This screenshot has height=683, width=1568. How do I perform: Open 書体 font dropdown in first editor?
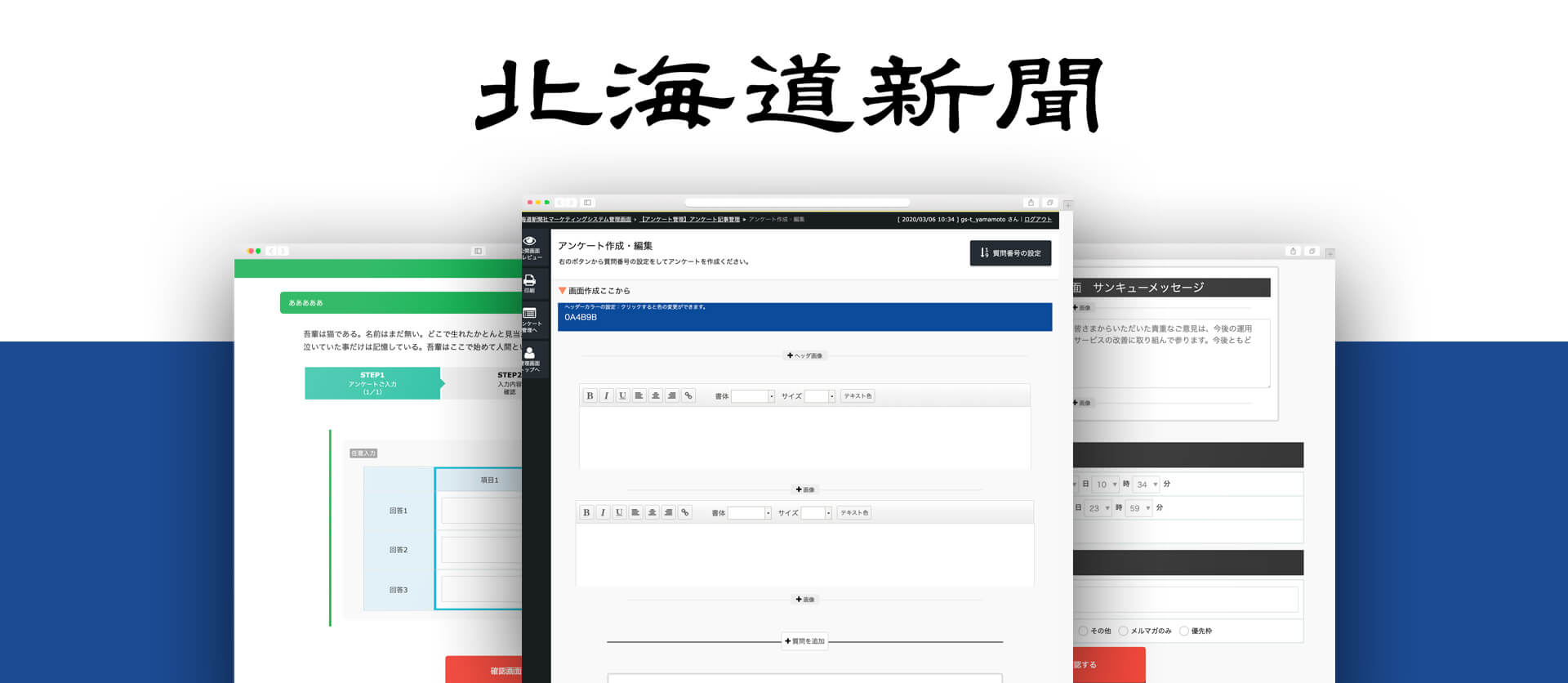tap(753, 396)
